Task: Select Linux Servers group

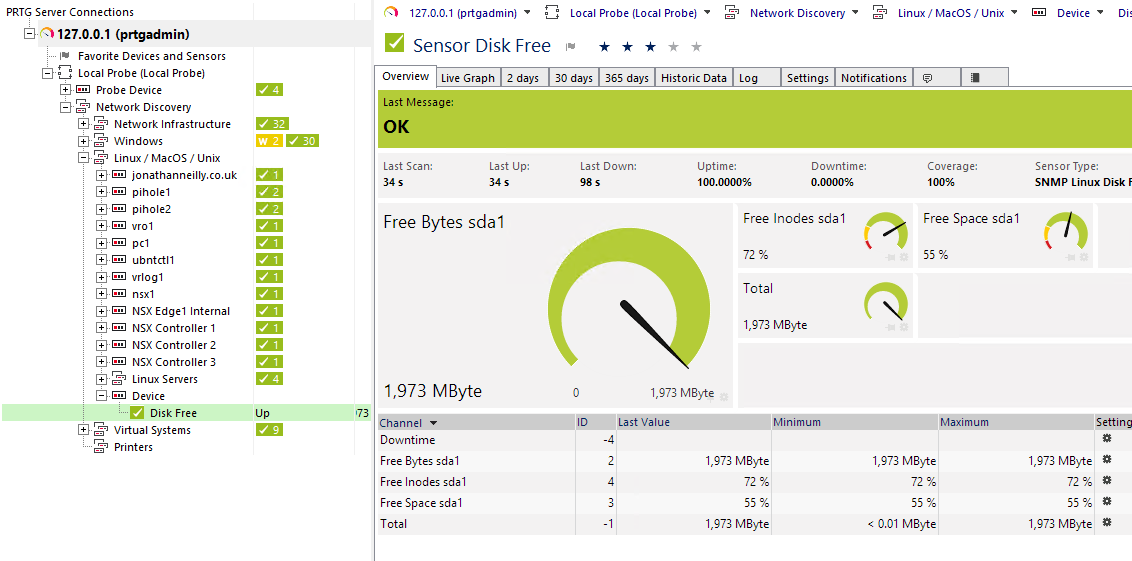Action: pyautogui.click(x=165, y=379)
